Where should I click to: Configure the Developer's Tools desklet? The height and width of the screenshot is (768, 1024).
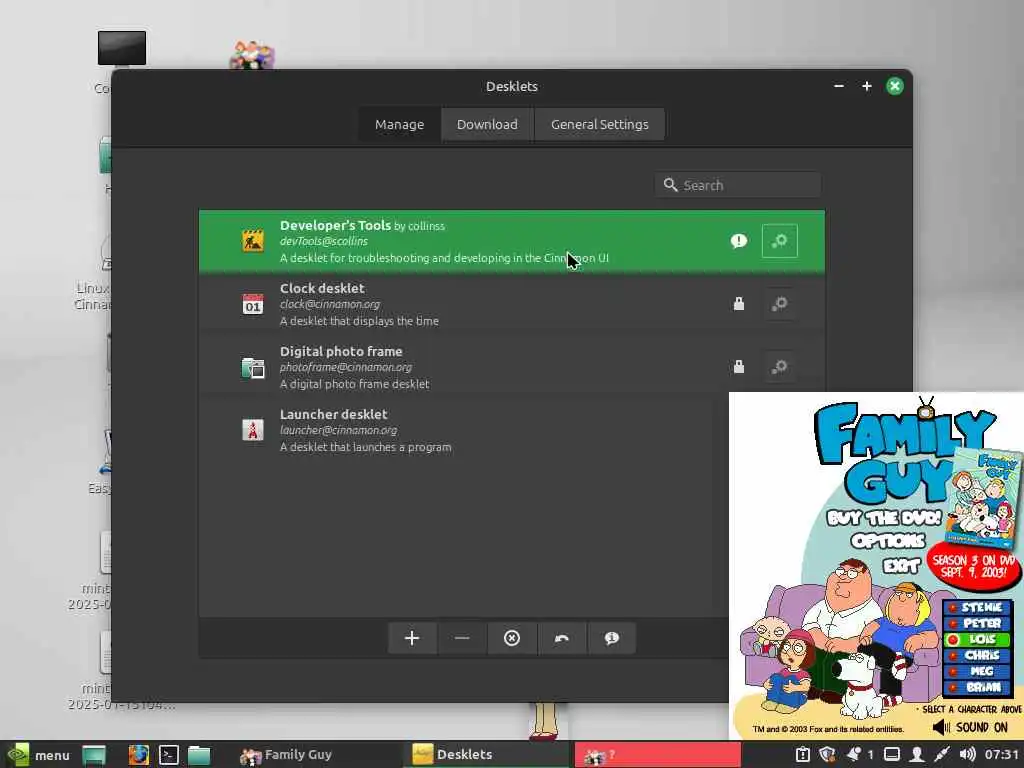780,241
